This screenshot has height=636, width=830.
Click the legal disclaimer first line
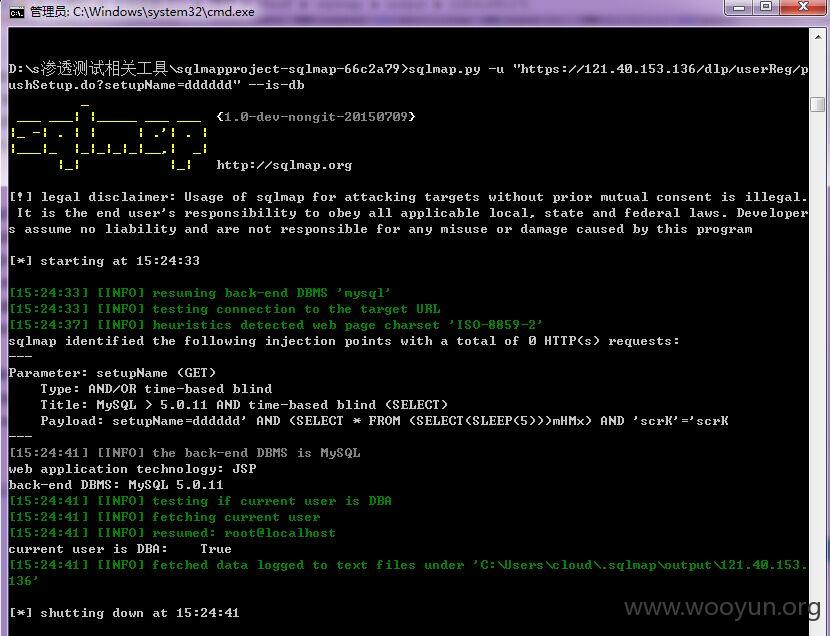(408, 197)
